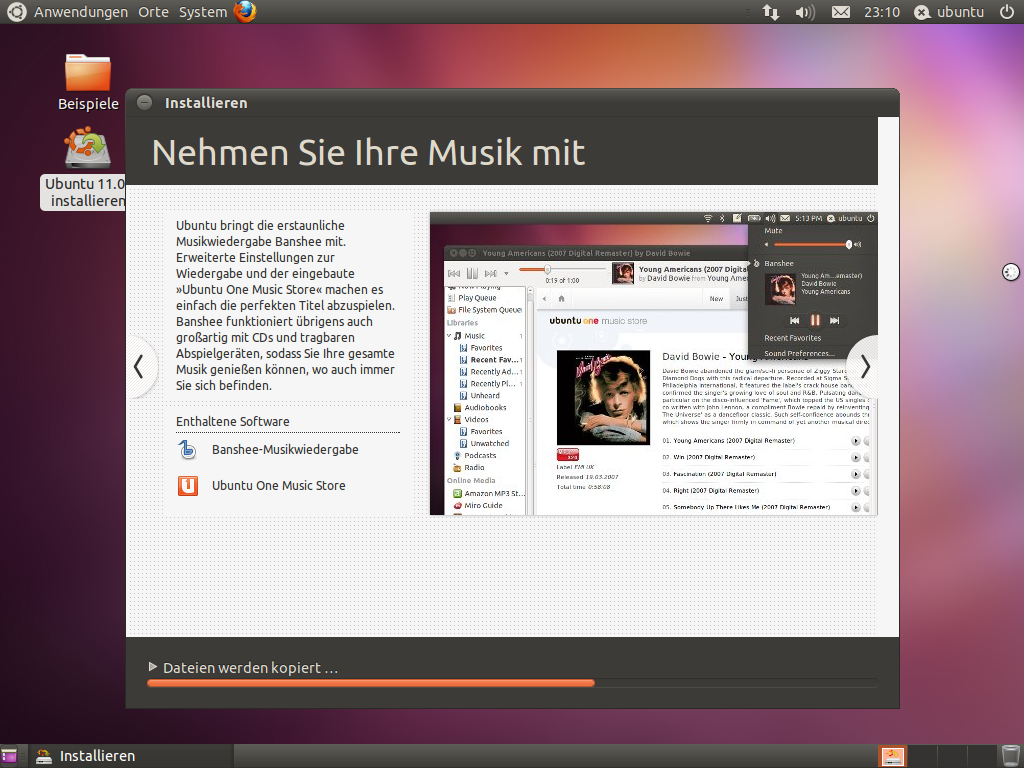Select Podcasts in the Banshee sidebar
Image resolution: width=1024 pixels, height=768 pixels.
coord(477,455)
